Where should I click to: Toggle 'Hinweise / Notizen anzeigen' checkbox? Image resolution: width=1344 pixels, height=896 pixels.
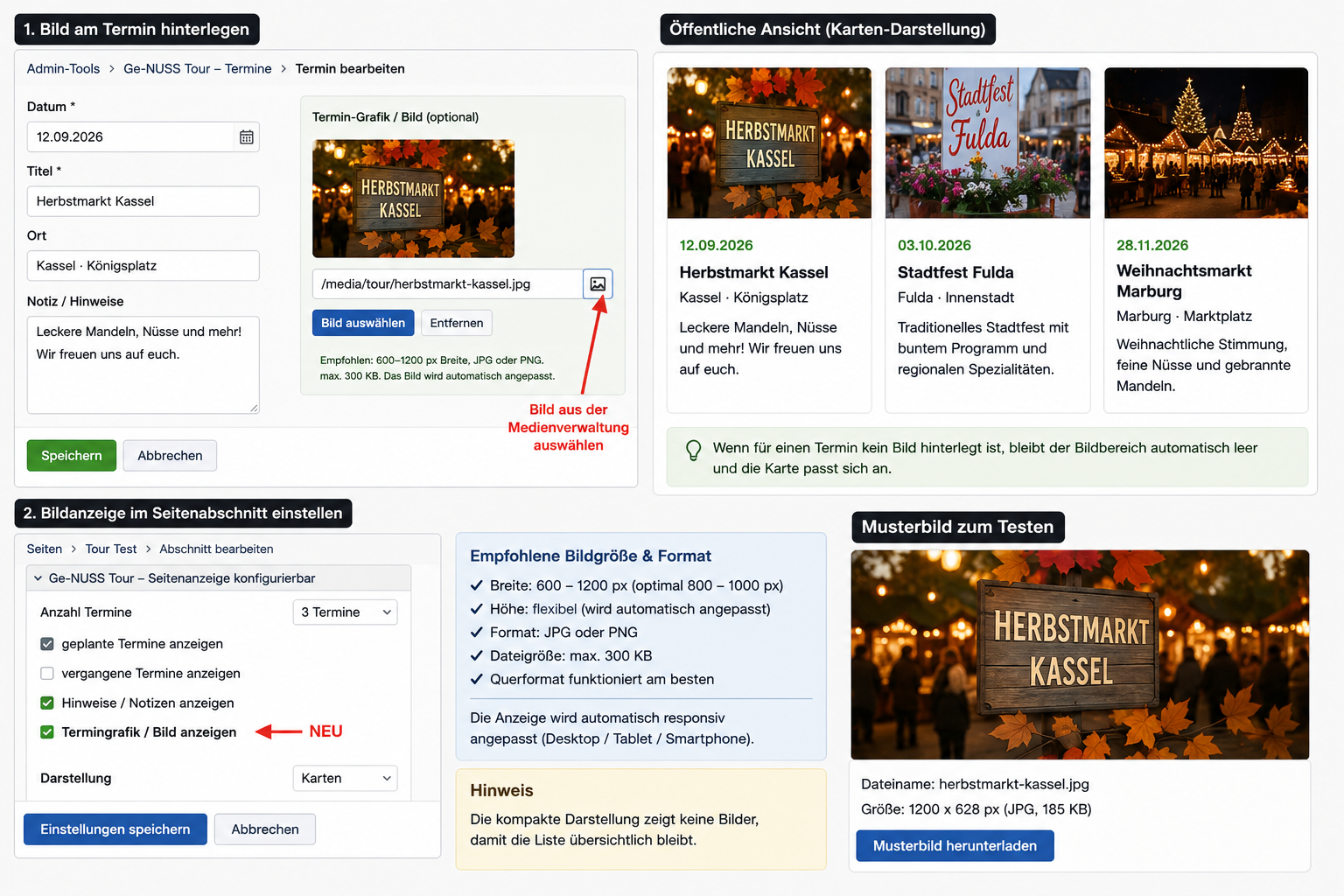tap(47, 703)
